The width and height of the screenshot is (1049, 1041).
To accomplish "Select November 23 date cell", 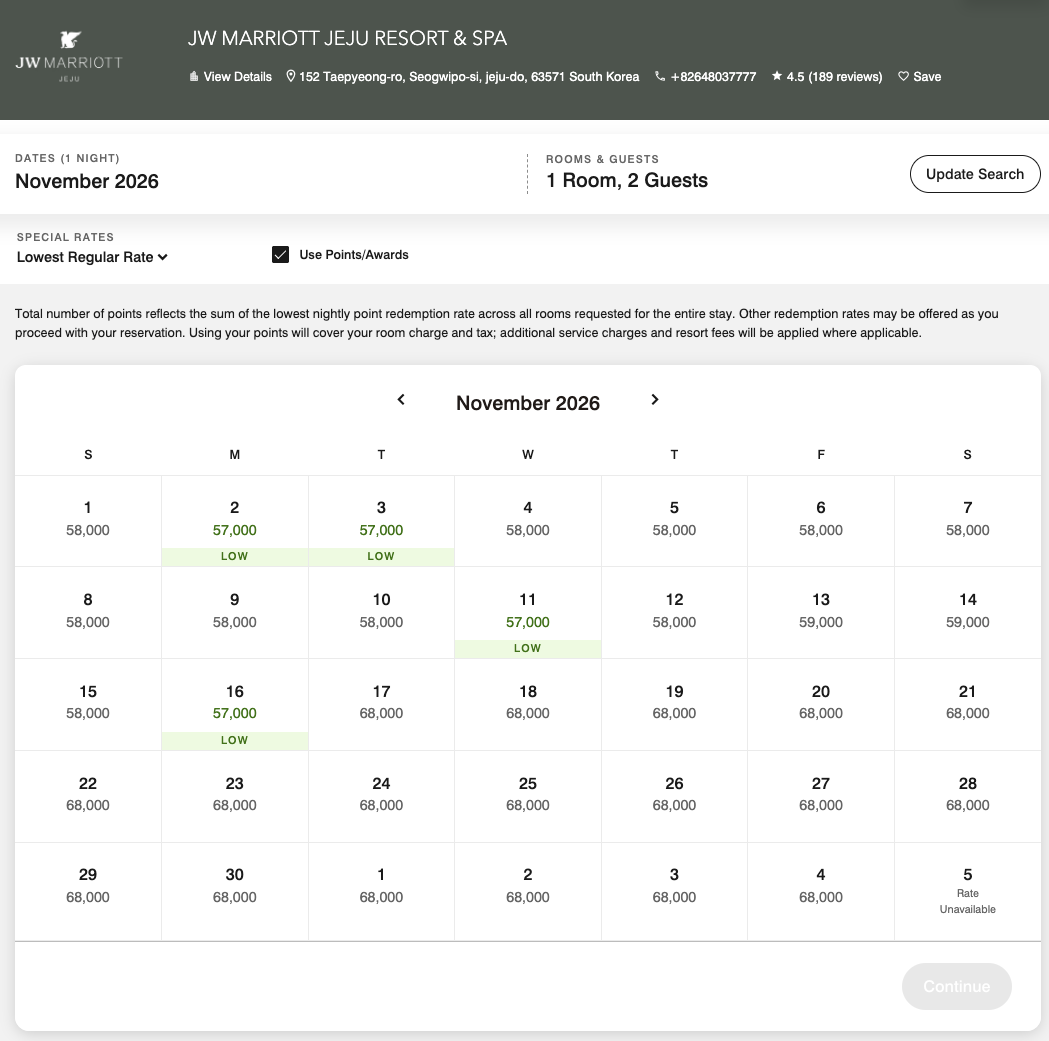I will point(235,796).
